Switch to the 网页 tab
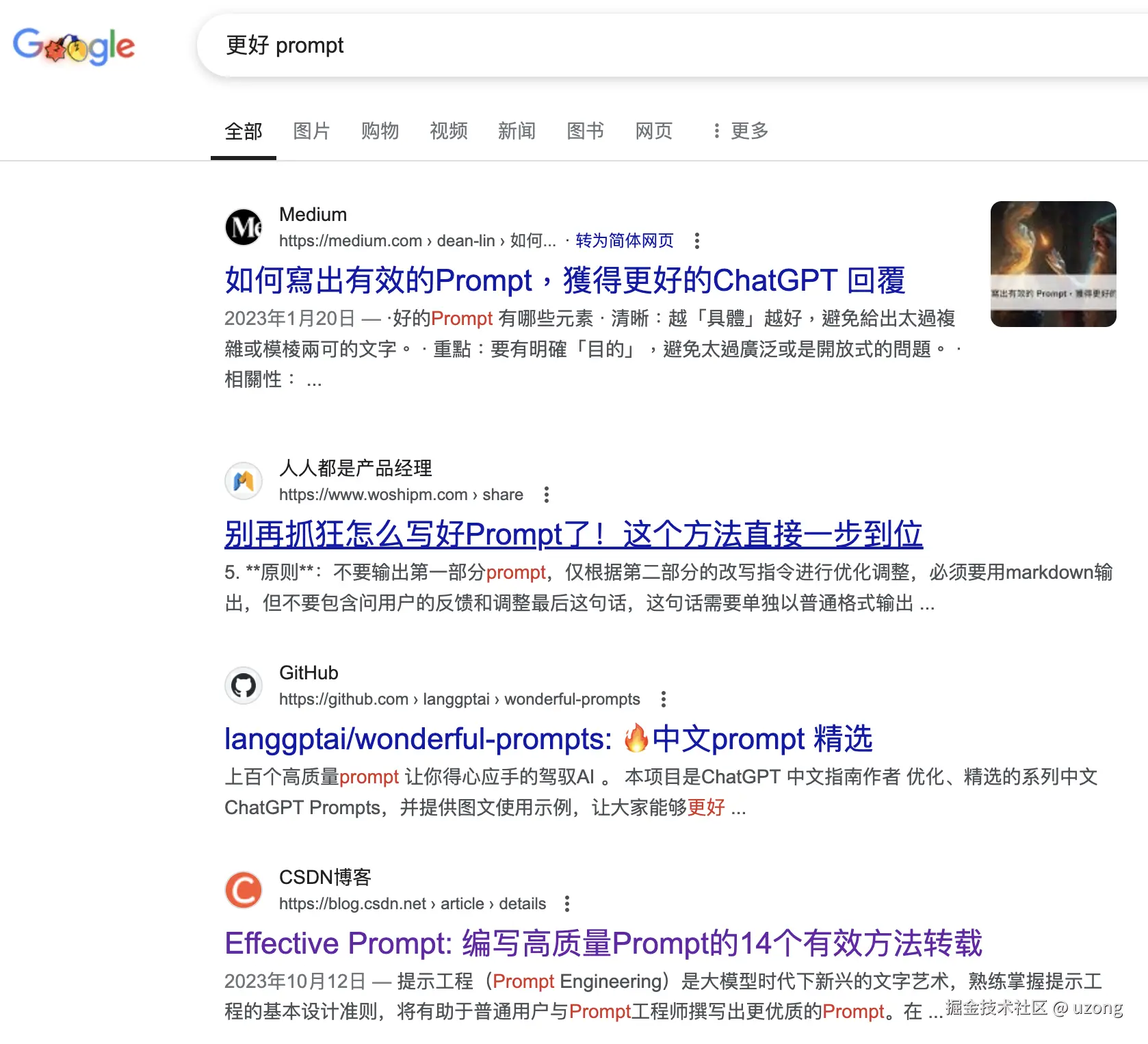The image size is (1148, 1044). pos(654,131)
